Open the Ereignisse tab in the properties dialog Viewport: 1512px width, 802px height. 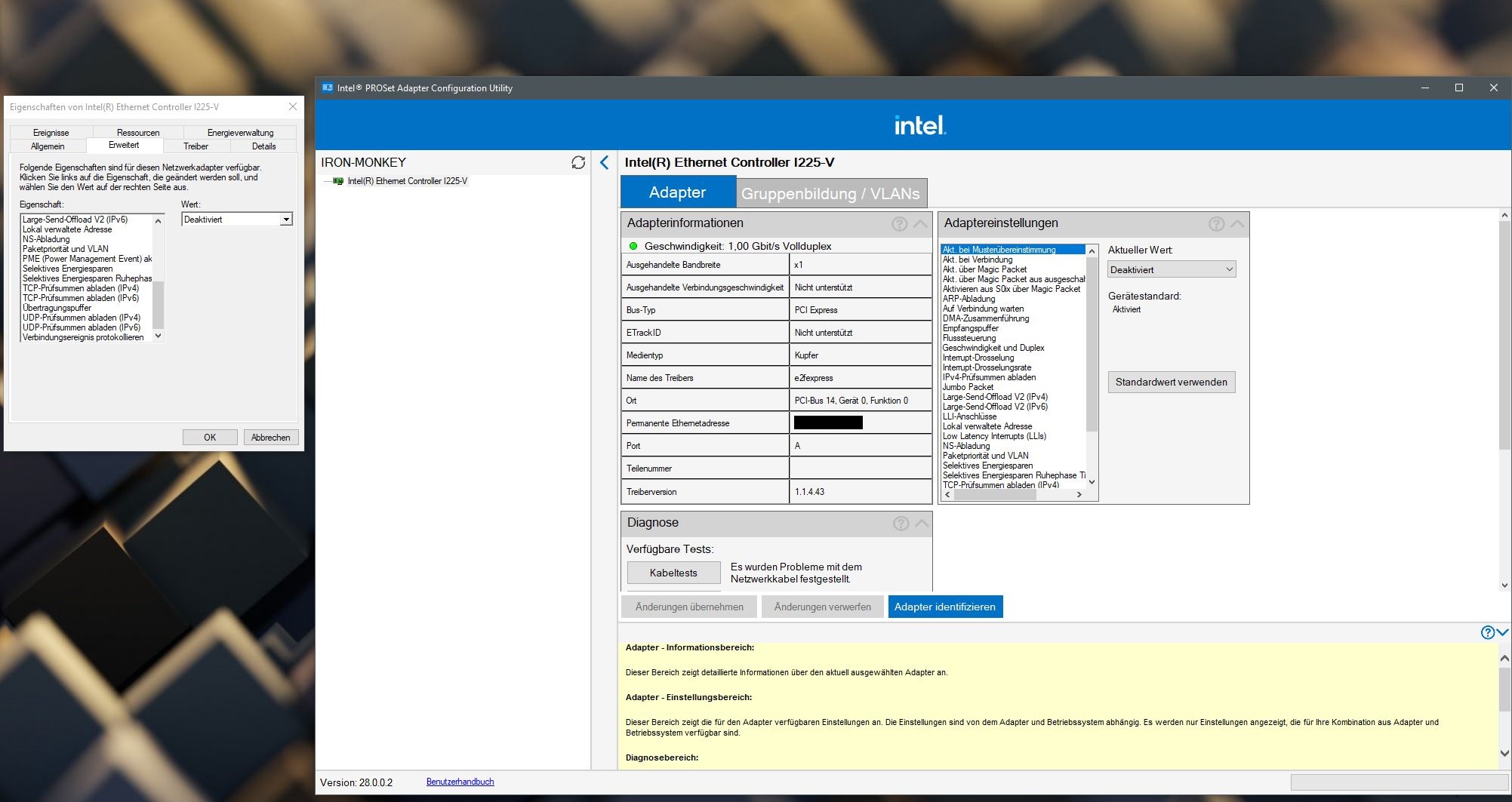(x=51, y=133)
